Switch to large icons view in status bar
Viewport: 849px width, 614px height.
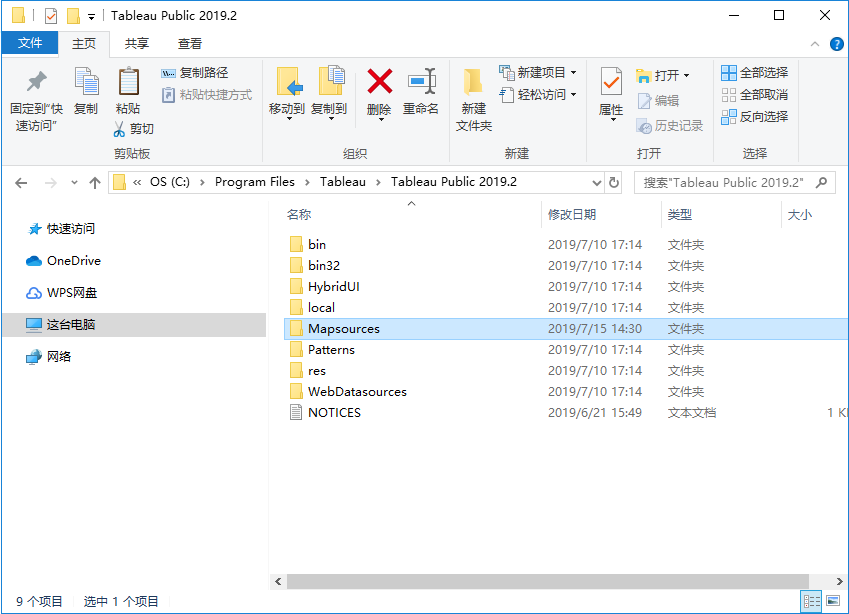(x=833, y=601)
